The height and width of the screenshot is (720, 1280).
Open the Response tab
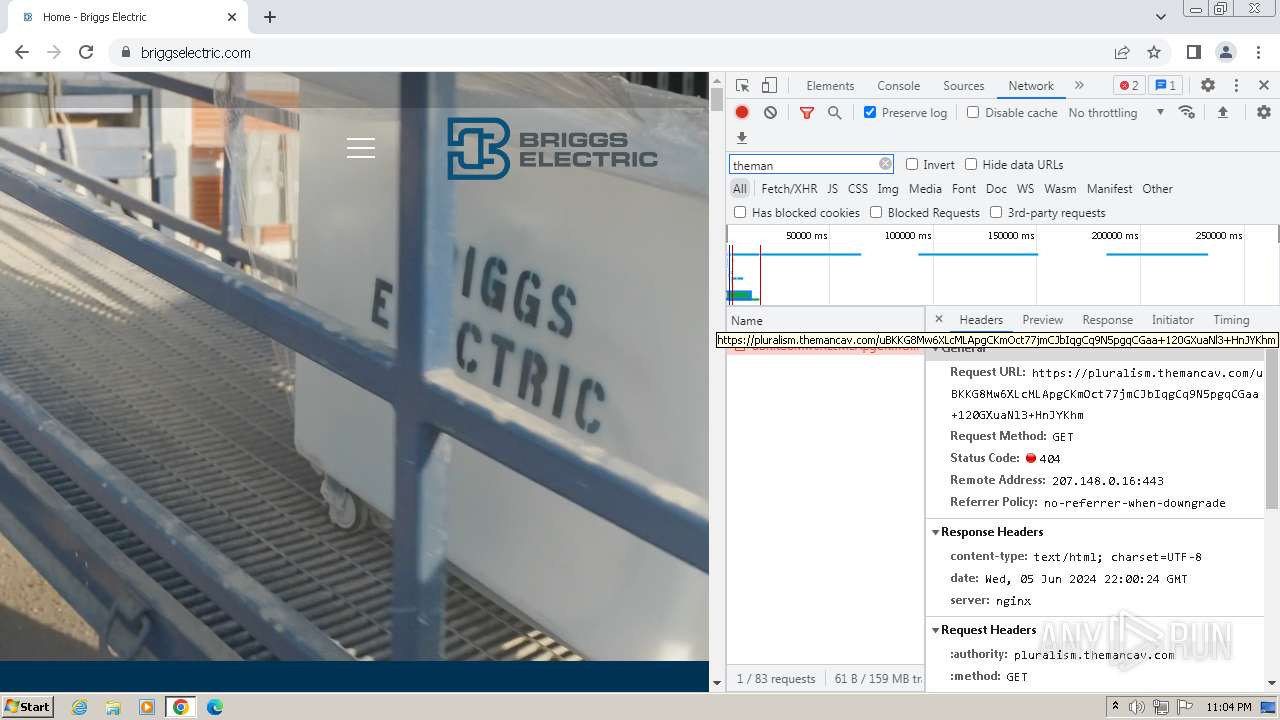click(1107, 319)
